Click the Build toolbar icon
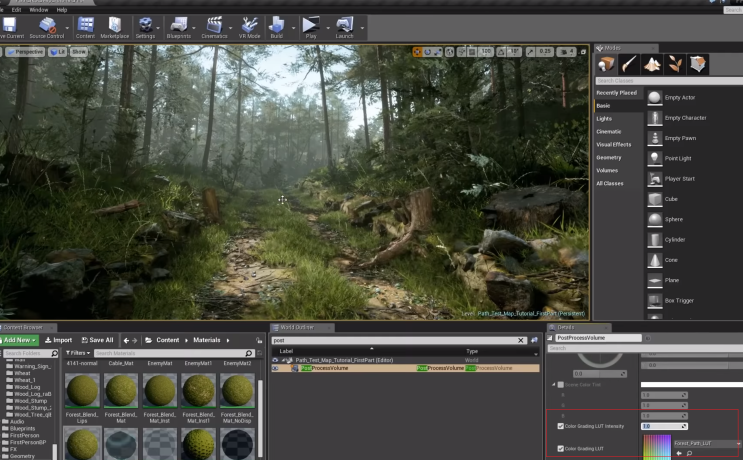Screen dimensions: 743x460 (x=277, y=25)
